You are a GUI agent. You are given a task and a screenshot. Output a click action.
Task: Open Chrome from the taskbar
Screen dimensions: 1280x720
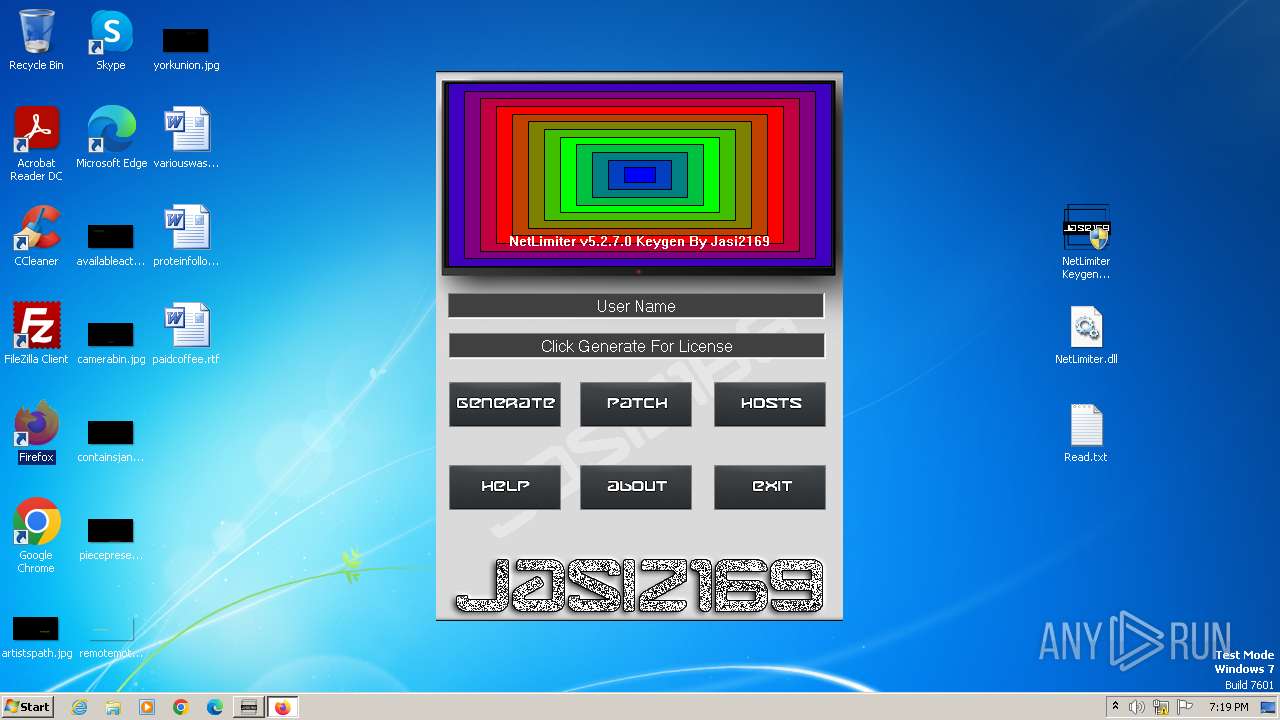[x=181, y=707]
